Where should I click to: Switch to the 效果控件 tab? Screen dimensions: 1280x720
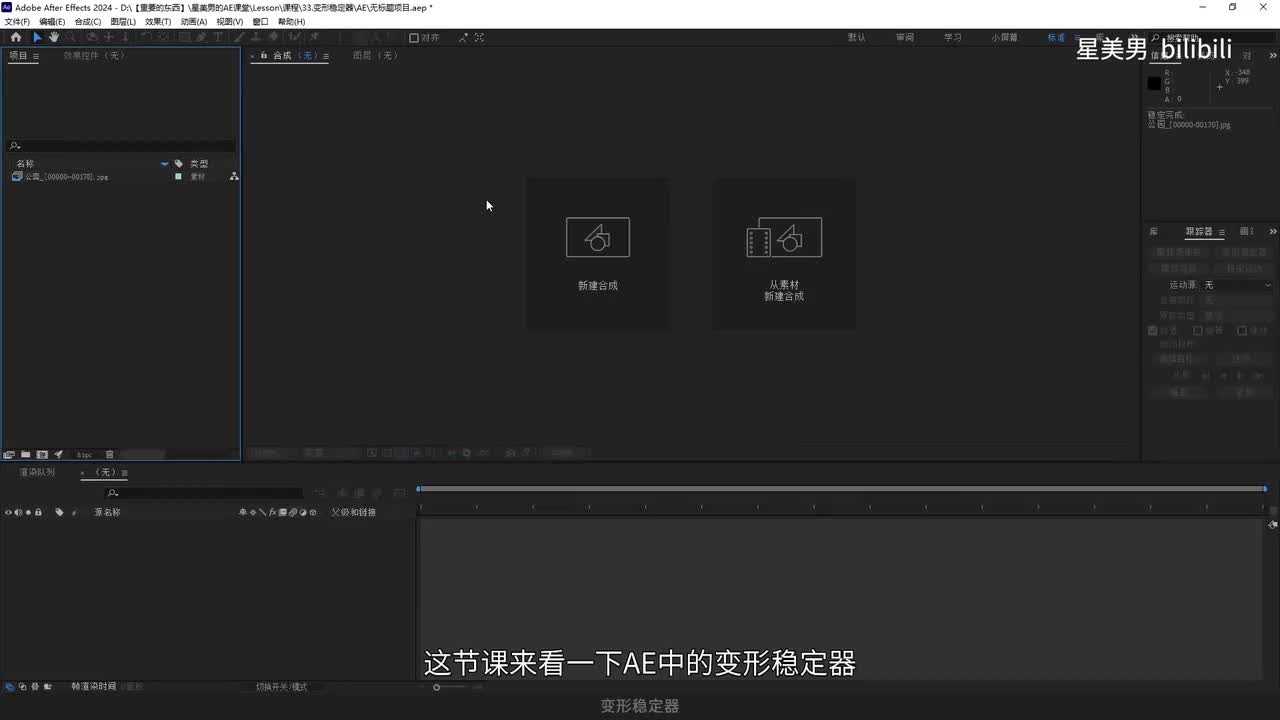94,56
